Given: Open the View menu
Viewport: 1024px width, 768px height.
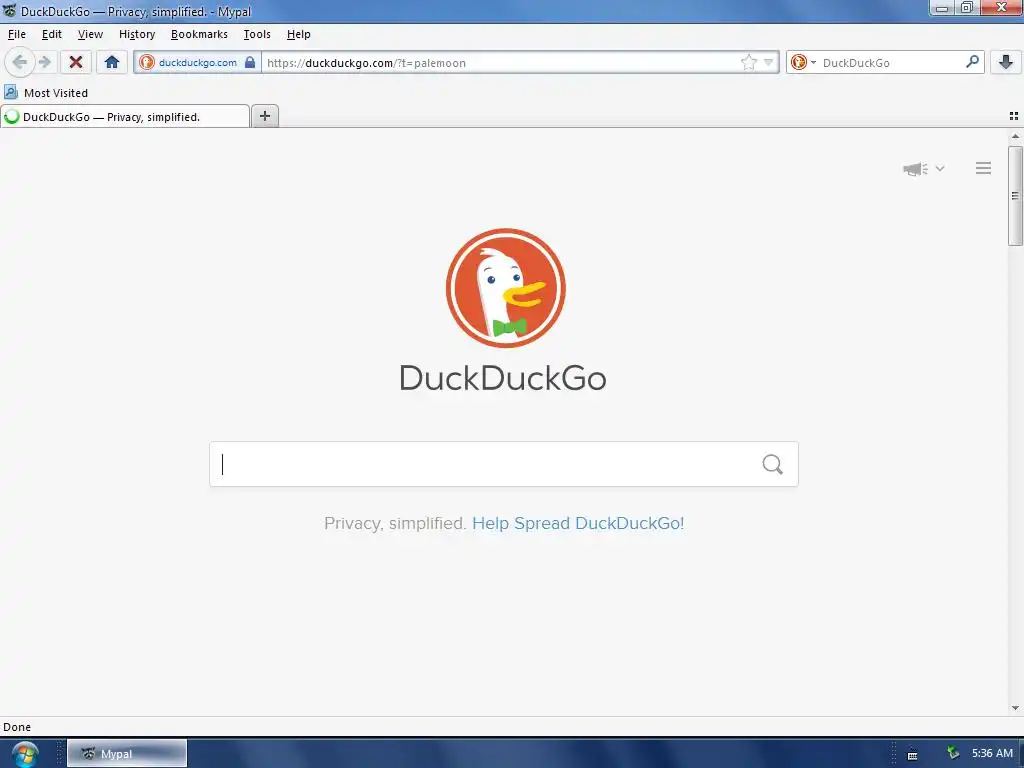Looking at the screenshot, I should (90, 34).
